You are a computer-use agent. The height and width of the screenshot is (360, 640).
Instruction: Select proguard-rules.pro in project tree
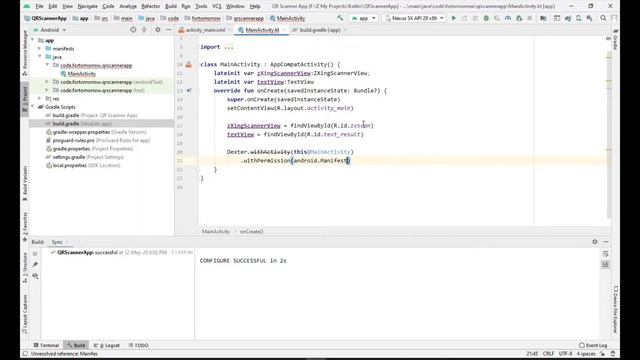(98, 140)
